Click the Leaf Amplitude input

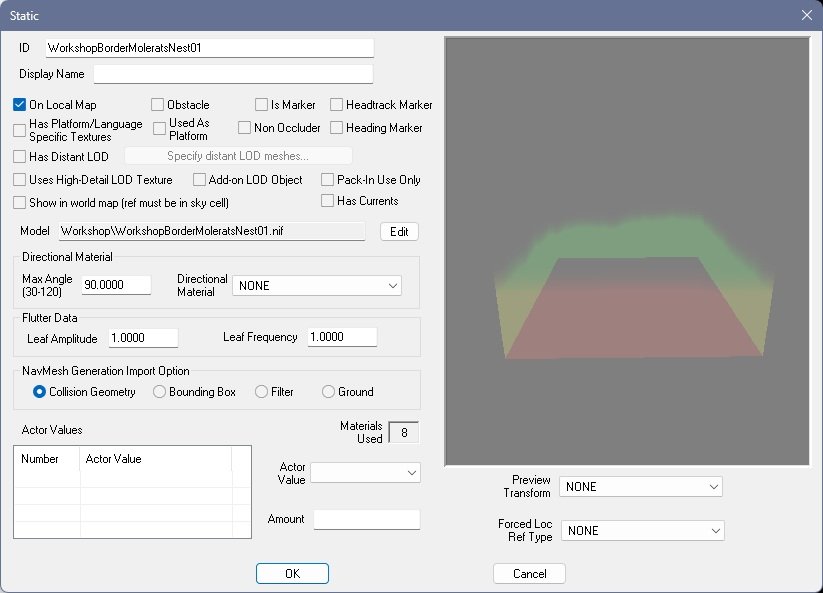143,338
